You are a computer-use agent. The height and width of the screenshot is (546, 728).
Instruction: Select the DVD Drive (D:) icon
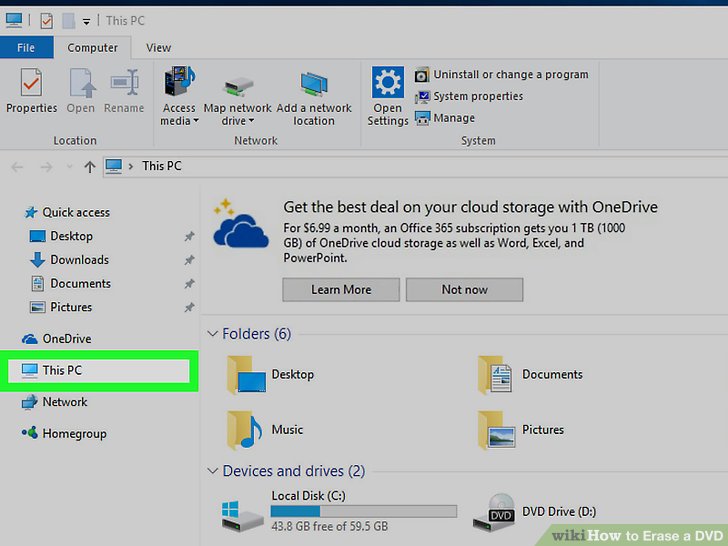pos(494,513)
